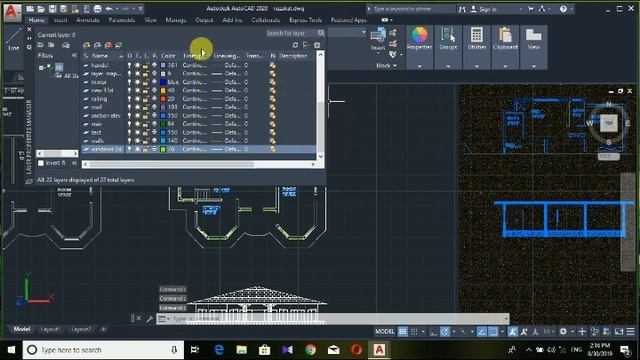Toggle Lock icon for text layer
Screen dimensions: 640x360
click(145, 132)
